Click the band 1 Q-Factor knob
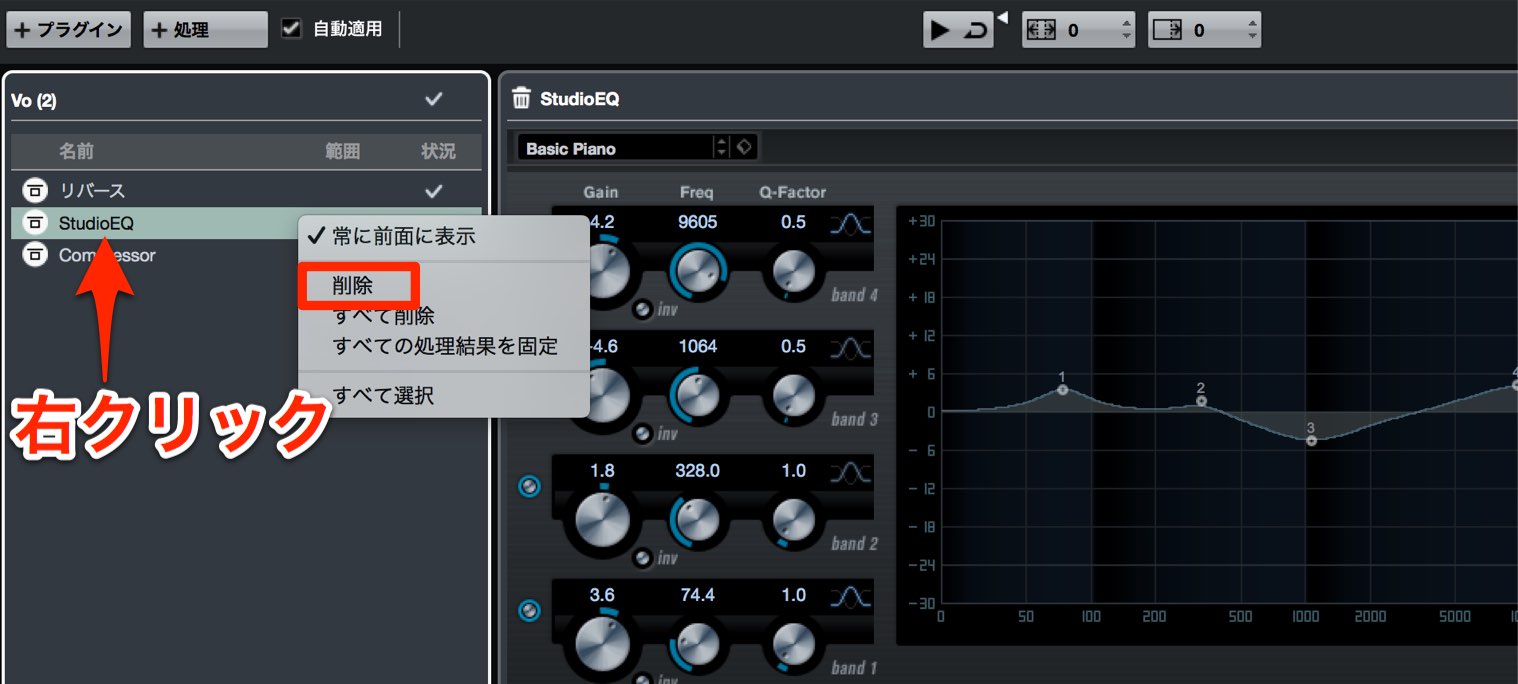This screenshot has width=1518, height=684. (794, 642)
